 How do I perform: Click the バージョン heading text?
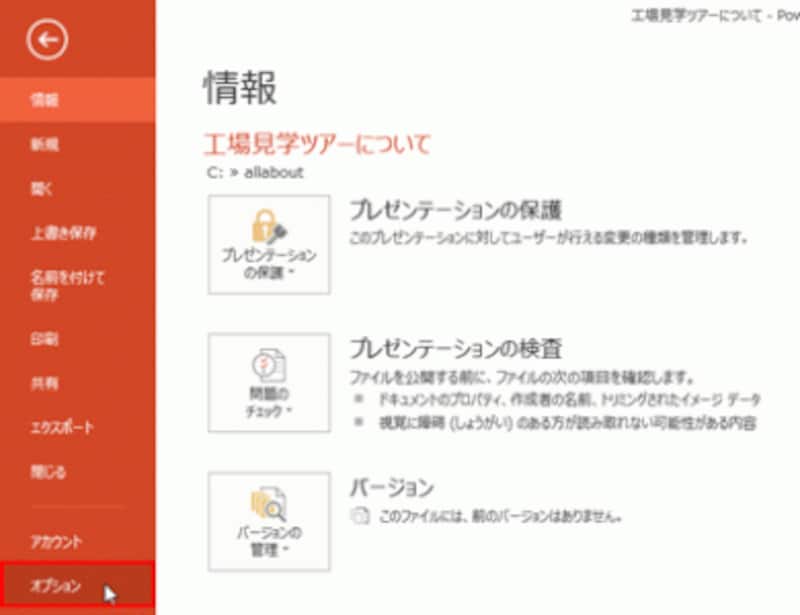pyautogui.click(x=392, y=487)
